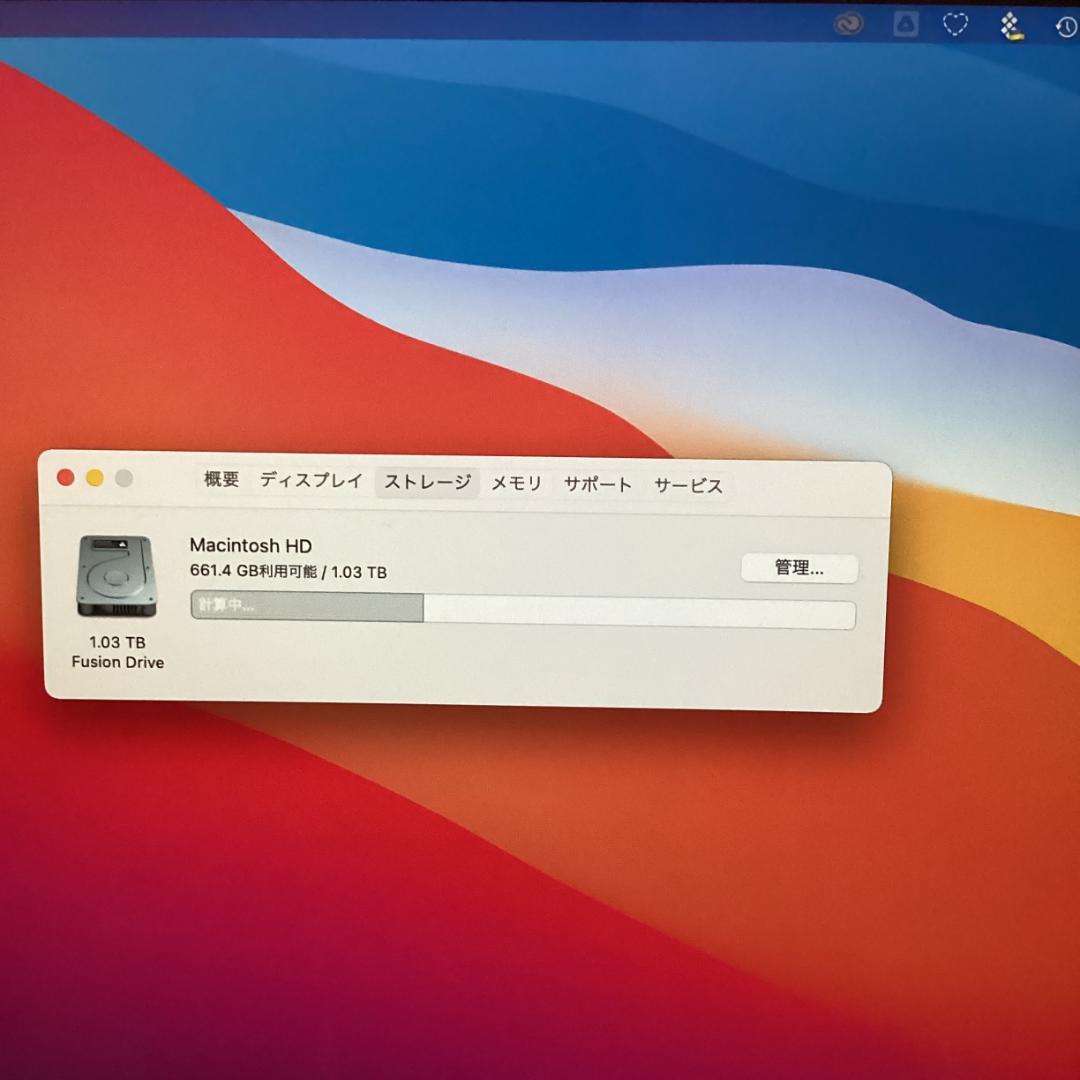Image resolution: width=1080 pixels, height=1080 pixels.
Task: Open the サポート tab
Action: (597, 483)
